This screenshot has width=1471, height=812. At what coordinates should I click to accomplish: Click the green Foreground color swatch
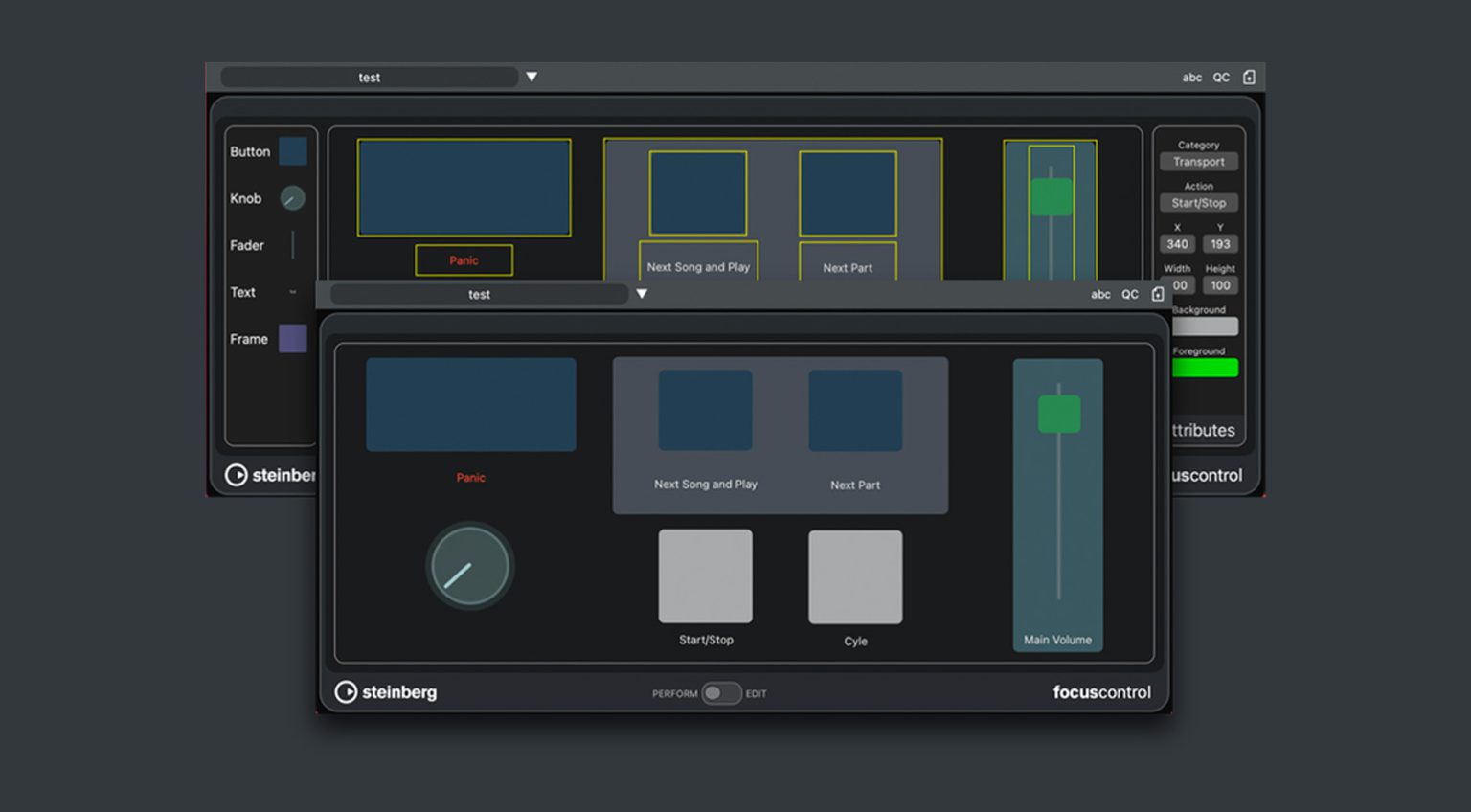click(1205, 367)
